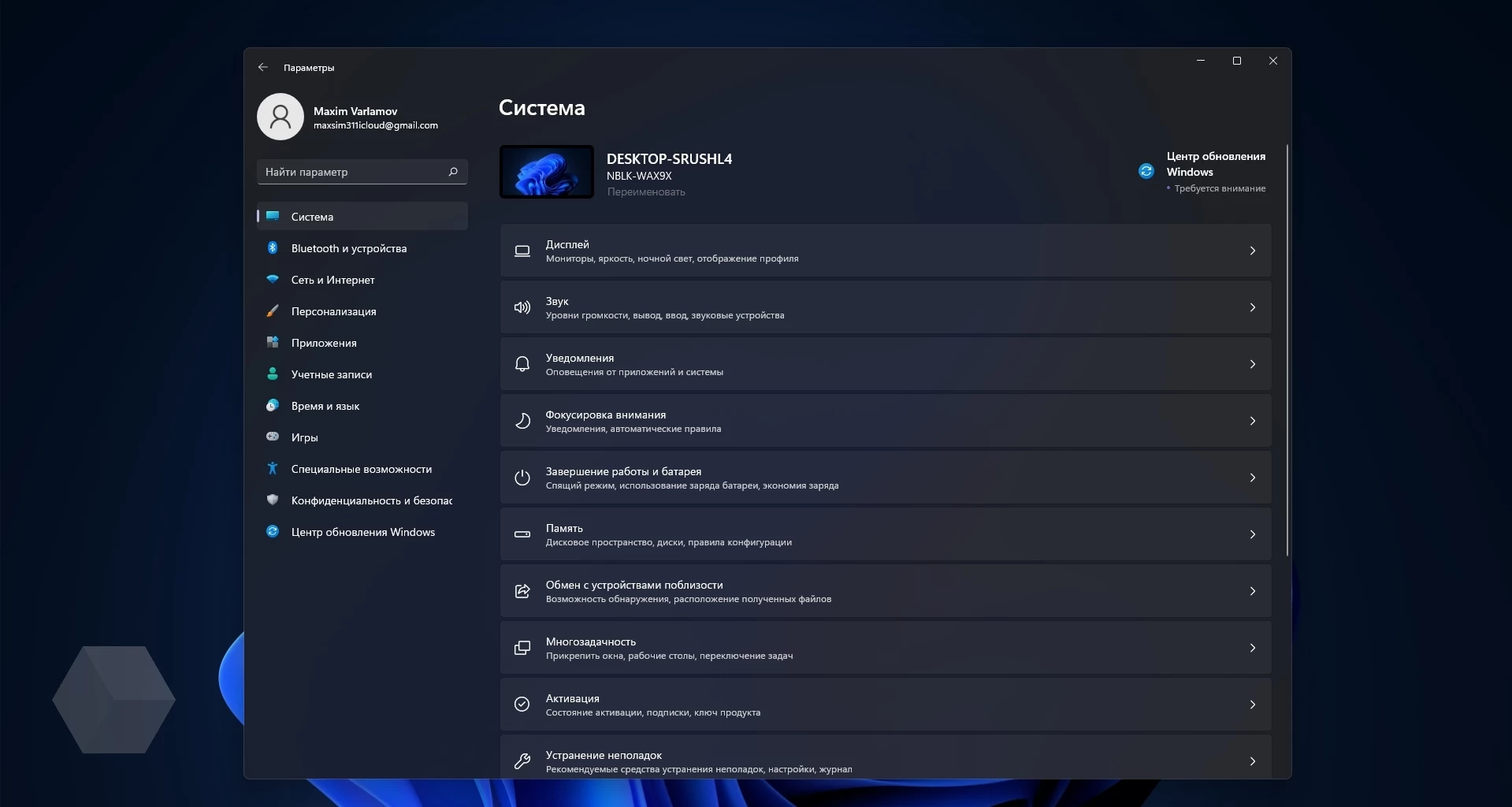The image size is (1512, 807).
Task: Click the maxsim311icloud@gmail.com email text
Action: coord(376,125)
